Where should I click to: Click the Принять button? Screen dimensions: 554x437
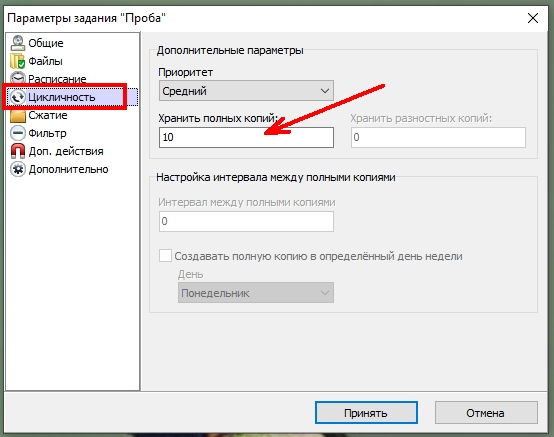[x=366, y=413]
